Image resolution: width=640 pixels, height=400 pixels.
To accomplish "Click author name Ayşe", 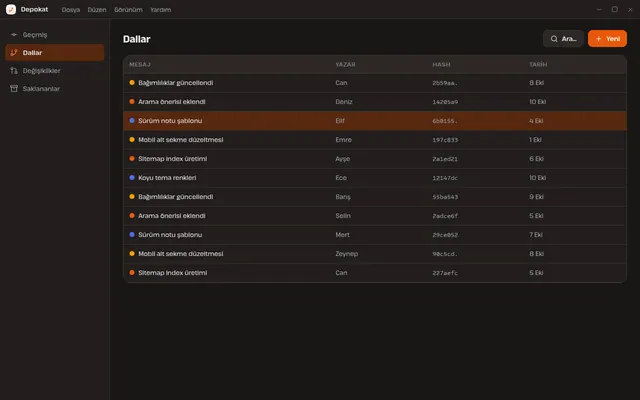I will tap(342, 159).
